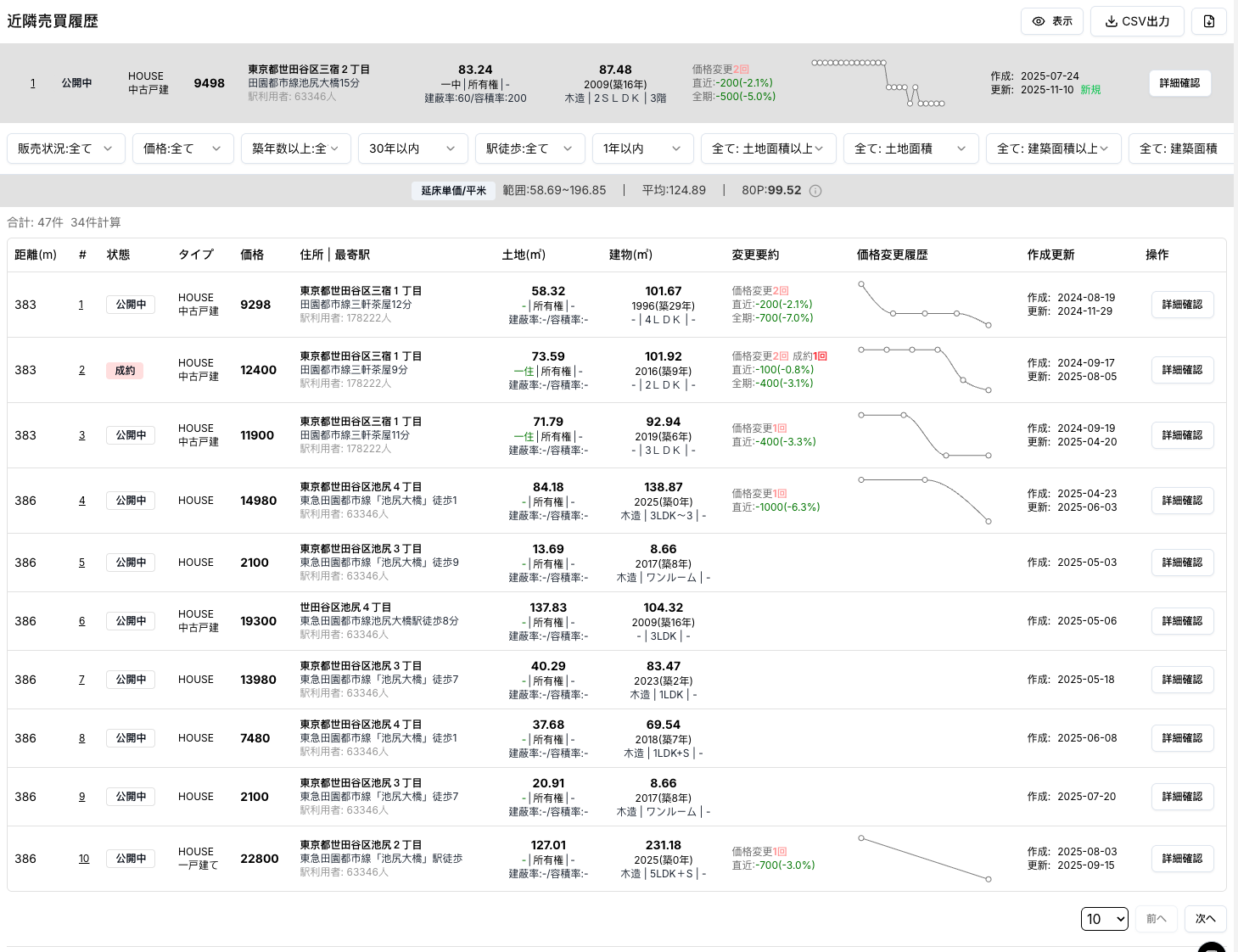The image size is (1238, 952).
Task: Click the 前へ pagination button
Action: [x=1156, y=919]
